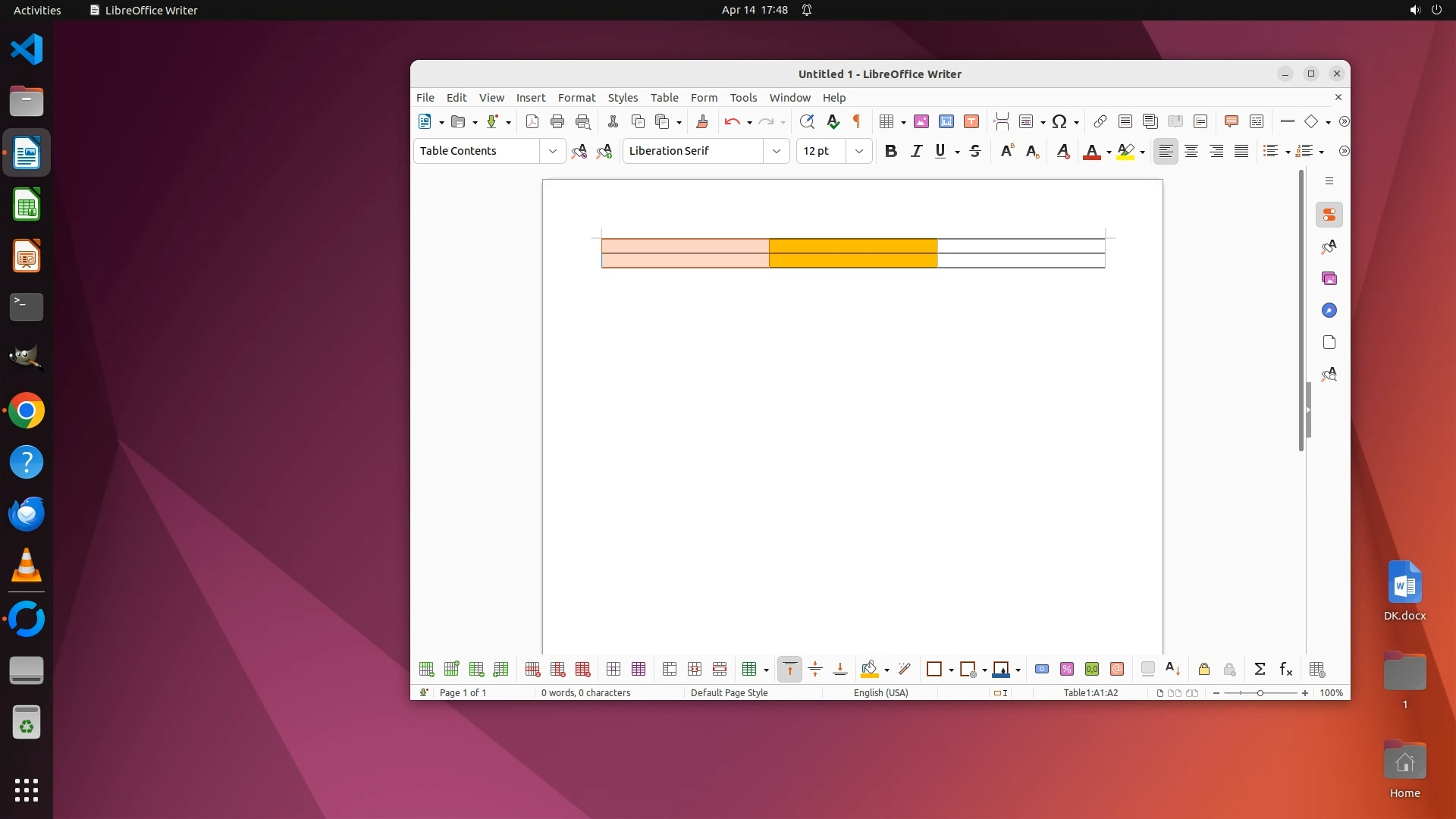Click Default Page Style in status bar
The height and width of the screenshot is (819, 1456).
(729, 692)
